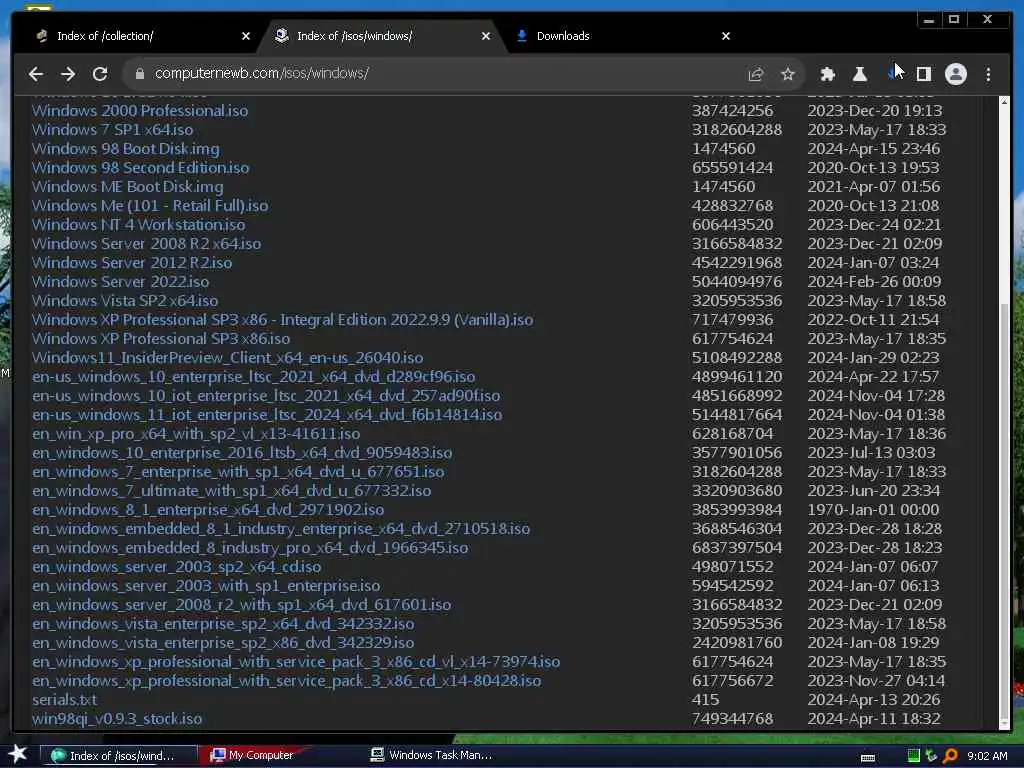Viewport: 1024px width, 768px height.
Task: Open Chrome Labs flask icon
Action: point(859,74)
